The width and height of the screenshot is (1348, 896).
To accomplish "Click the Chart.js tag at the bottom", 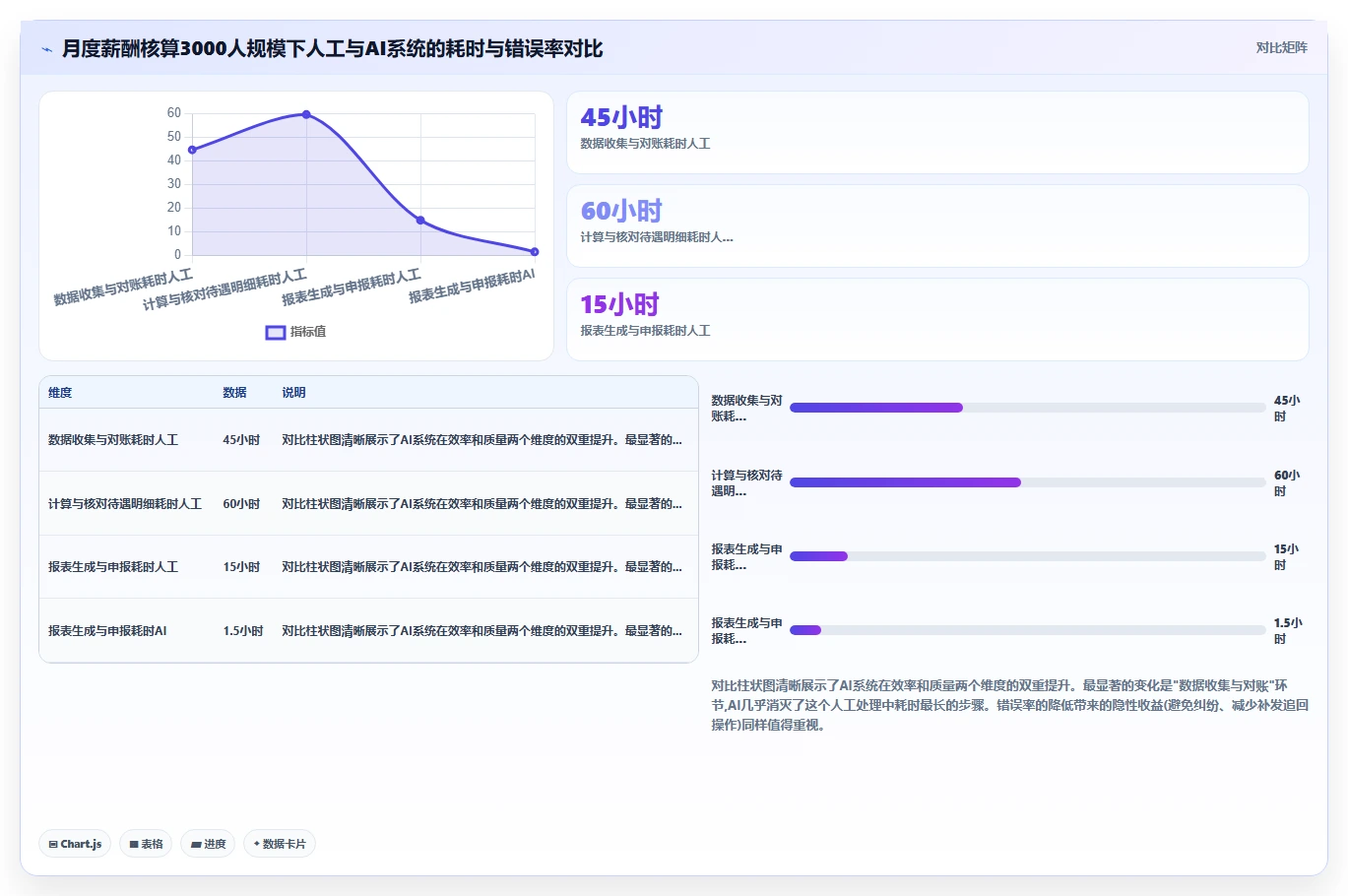I will pyautogui.click(x=75, y=844).
